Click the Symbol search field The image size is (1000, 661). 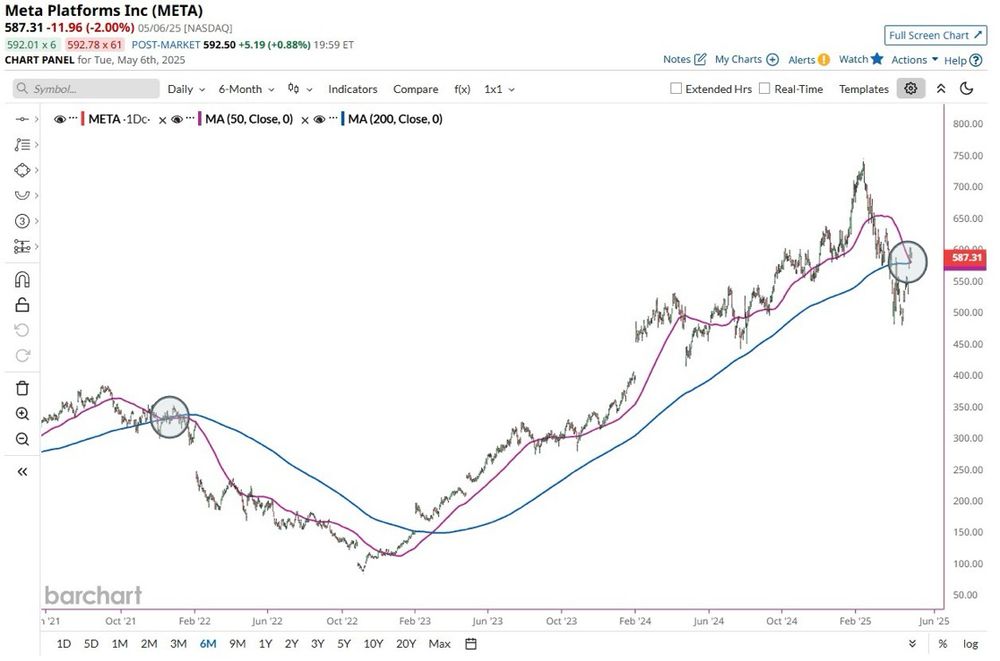click(x=86, y=89)
